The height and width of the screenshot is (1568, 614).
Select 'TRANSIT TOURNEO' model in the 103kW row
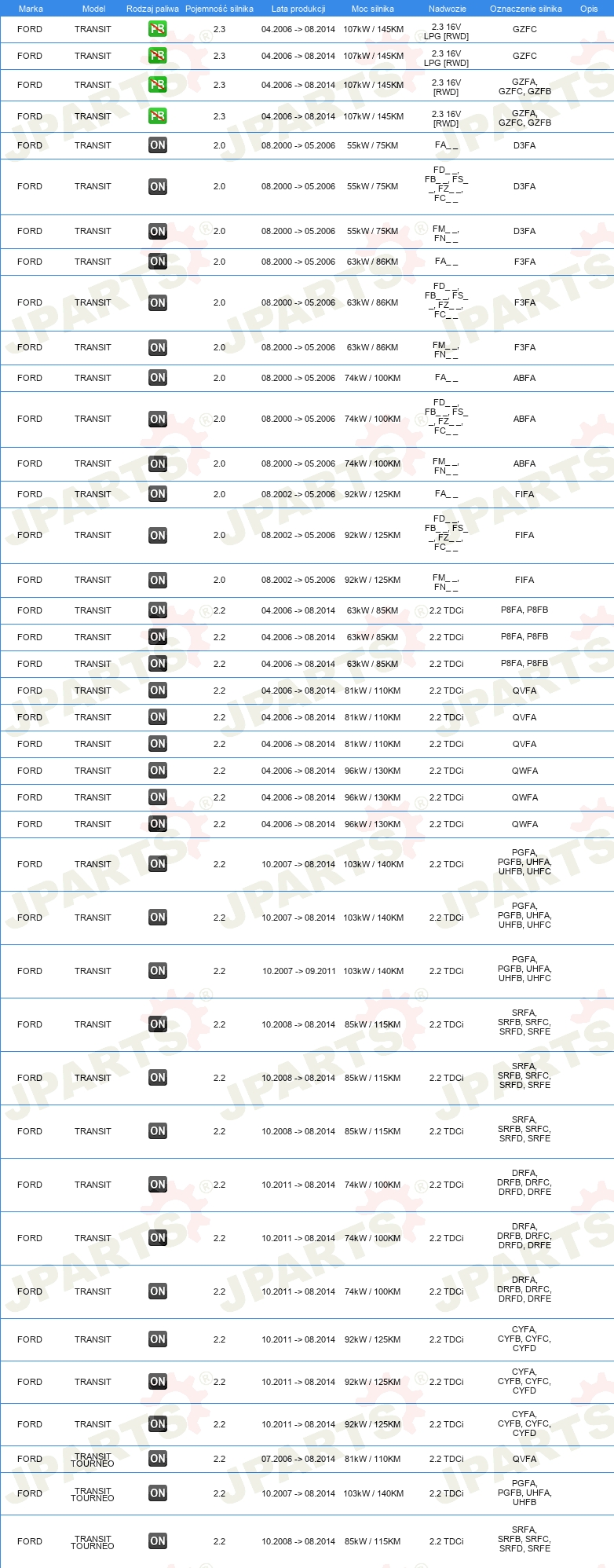pyautogui.click(x=93, y=1494)
